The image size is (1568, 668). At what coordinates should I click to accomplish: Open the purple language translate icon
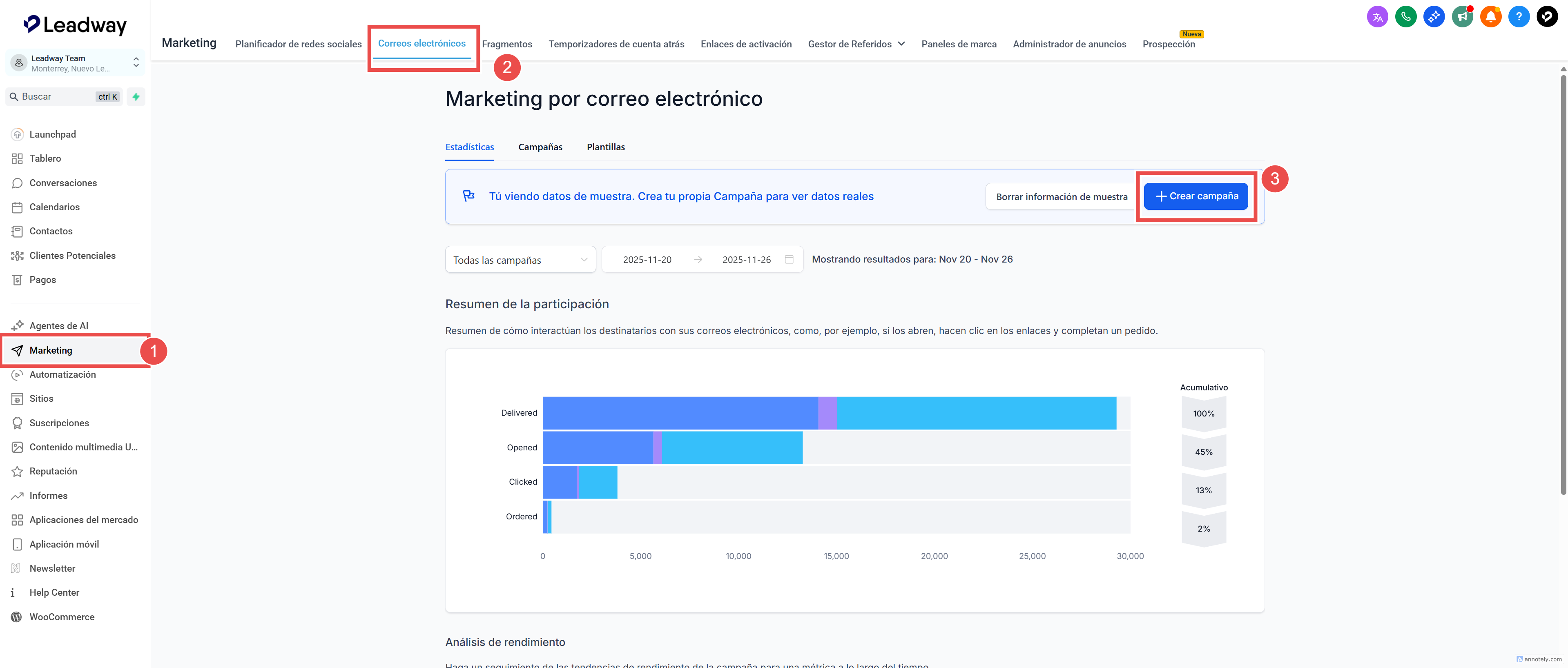(x=1377, y=16)
